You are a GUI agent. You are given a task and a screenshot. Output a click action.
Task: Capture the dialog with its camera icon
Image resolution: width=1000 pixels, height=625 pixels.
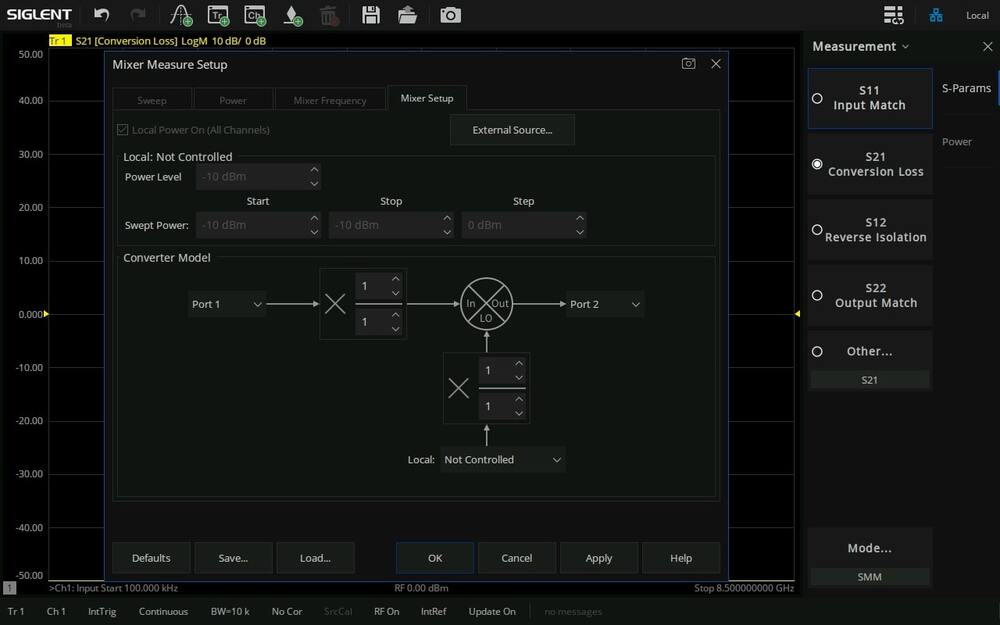click(x=688, y=64)
